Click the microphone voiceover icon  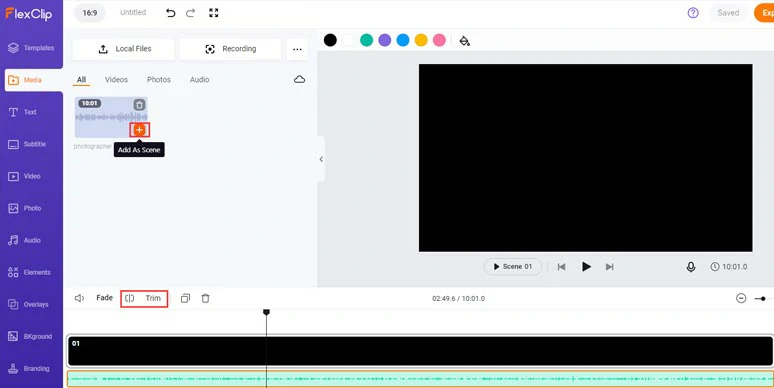691,267
